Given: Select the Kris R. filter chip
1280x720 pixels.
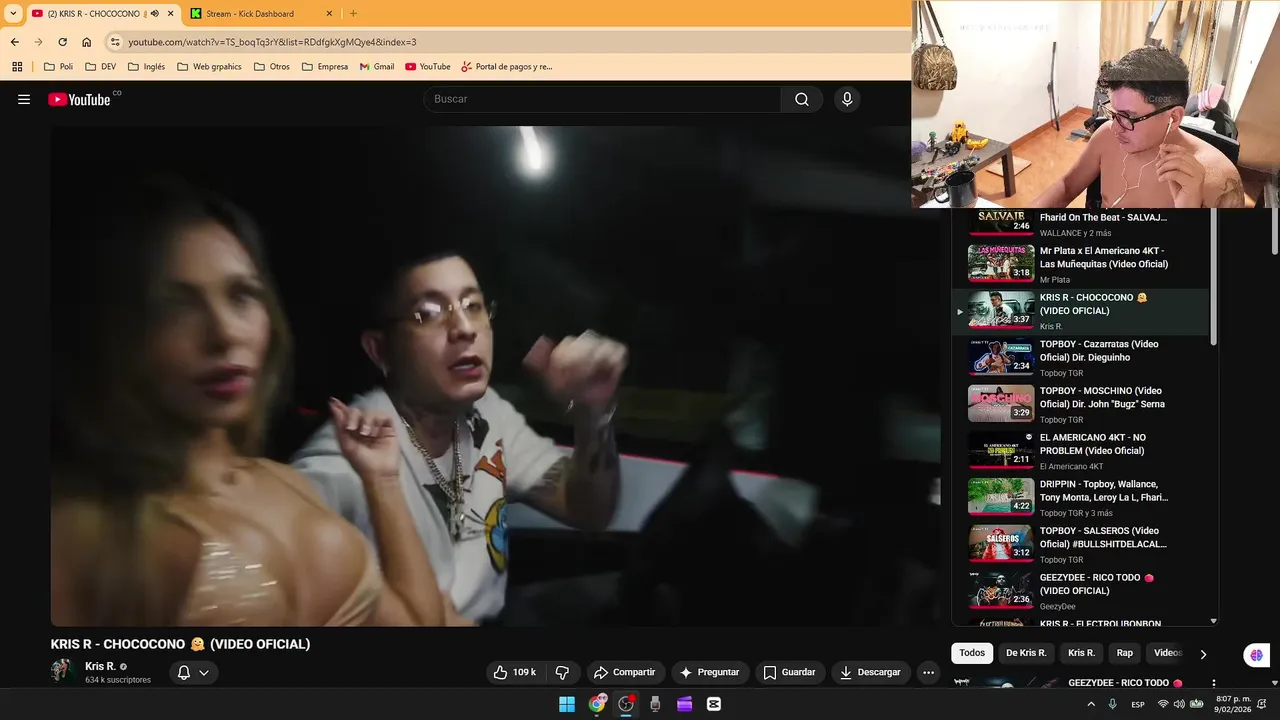Looking at the screenshot, I should pyautogui.click(x=1081, y=653).
